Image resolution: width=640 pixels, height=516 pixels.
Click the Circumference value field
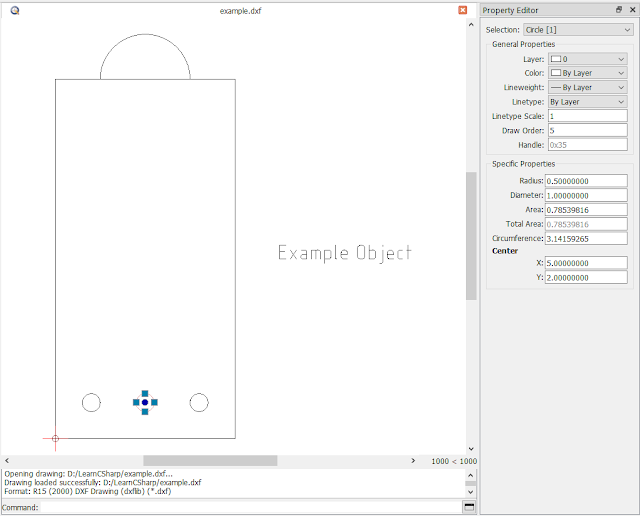[586, 238]
